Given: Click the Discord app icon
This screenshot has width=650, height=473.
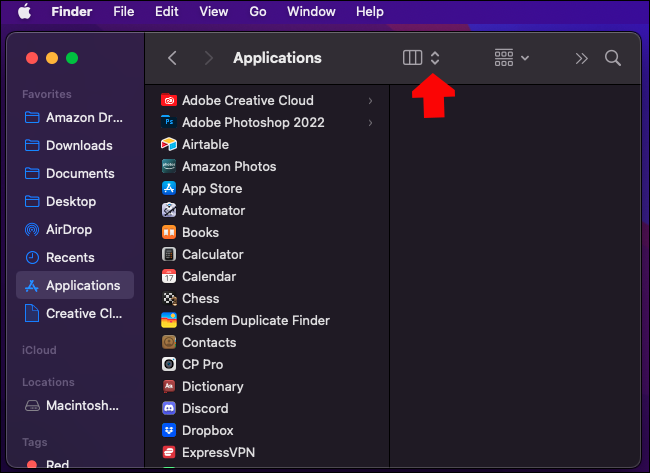Looking at the screenshot, I should coord(169,408).
